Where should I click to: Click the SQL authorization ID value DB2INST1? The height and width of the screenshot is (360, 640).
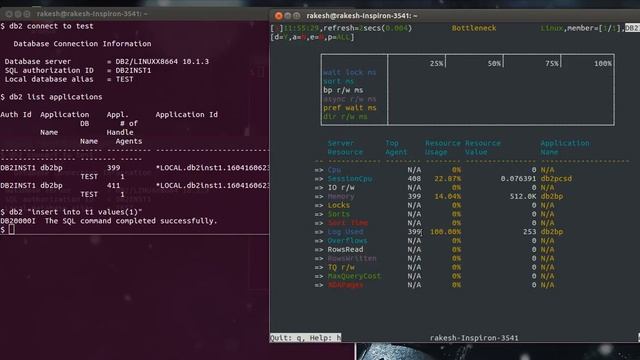pos(133,71)
